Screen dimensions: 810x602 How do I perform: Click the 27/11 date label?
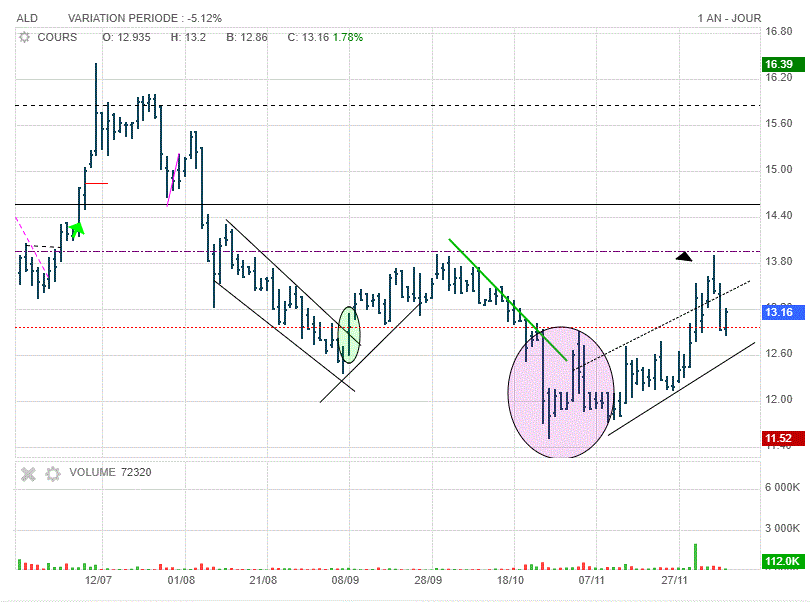click(674, 580)
